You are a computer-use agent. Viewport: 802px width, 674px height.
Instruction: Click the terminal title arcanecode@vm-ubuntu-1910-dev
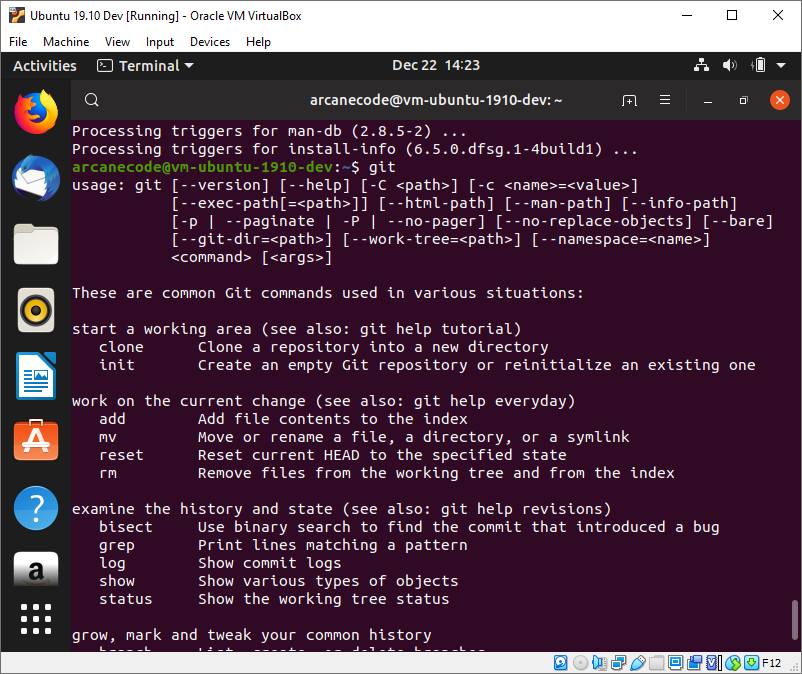point(436,100)
